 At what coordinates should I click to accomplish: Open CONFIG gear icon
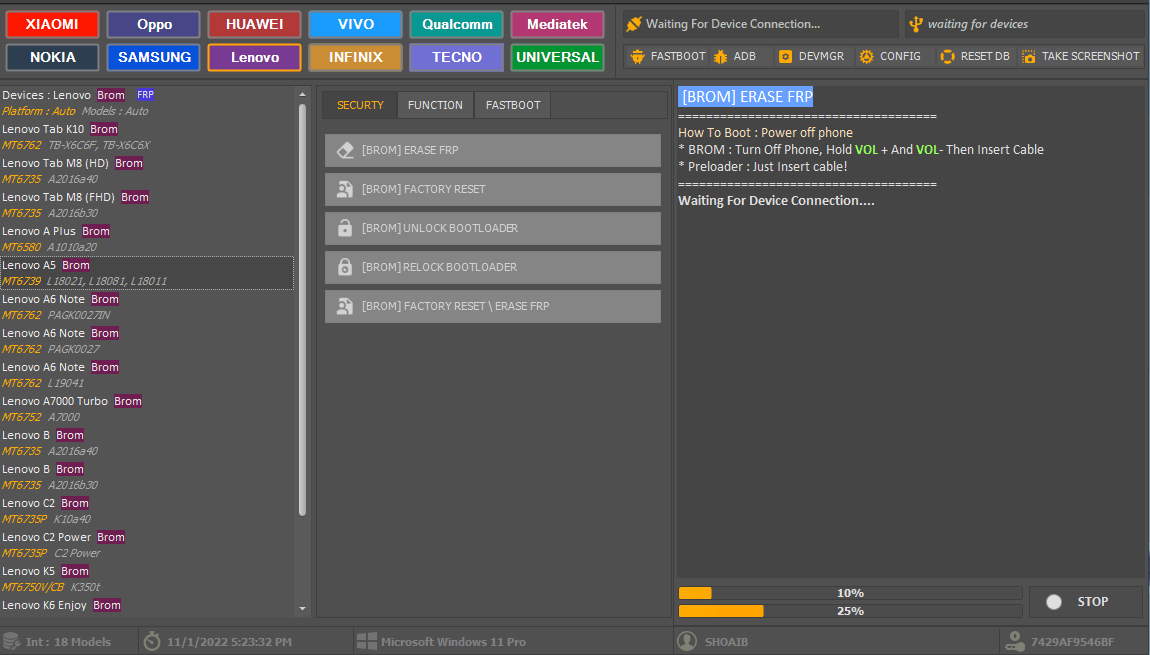coord(866,57)
